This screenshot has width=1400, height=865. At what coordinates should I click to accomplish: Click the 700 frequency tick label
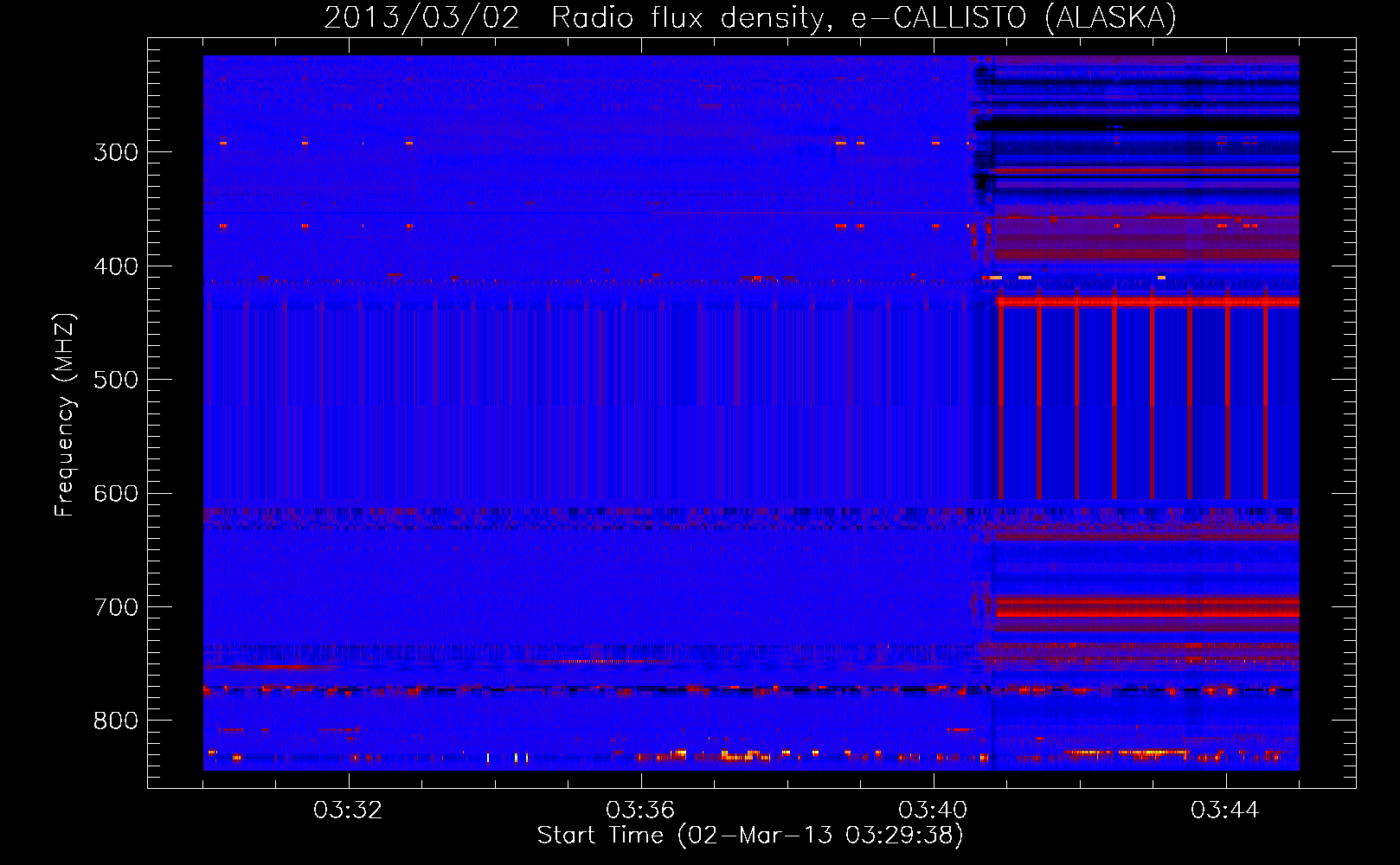coord(116,607)
